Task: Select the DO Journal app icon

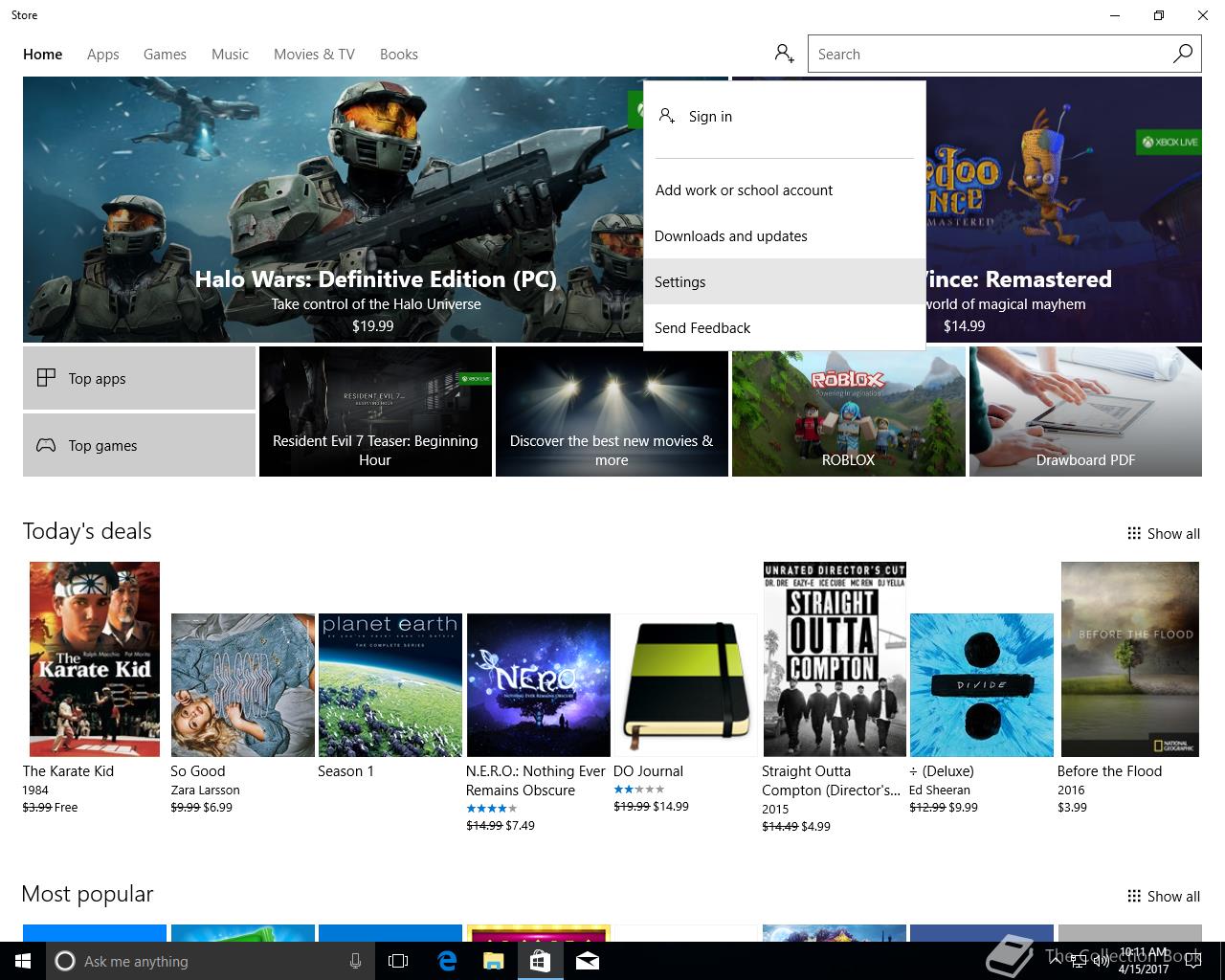Action: click(686, 685)
